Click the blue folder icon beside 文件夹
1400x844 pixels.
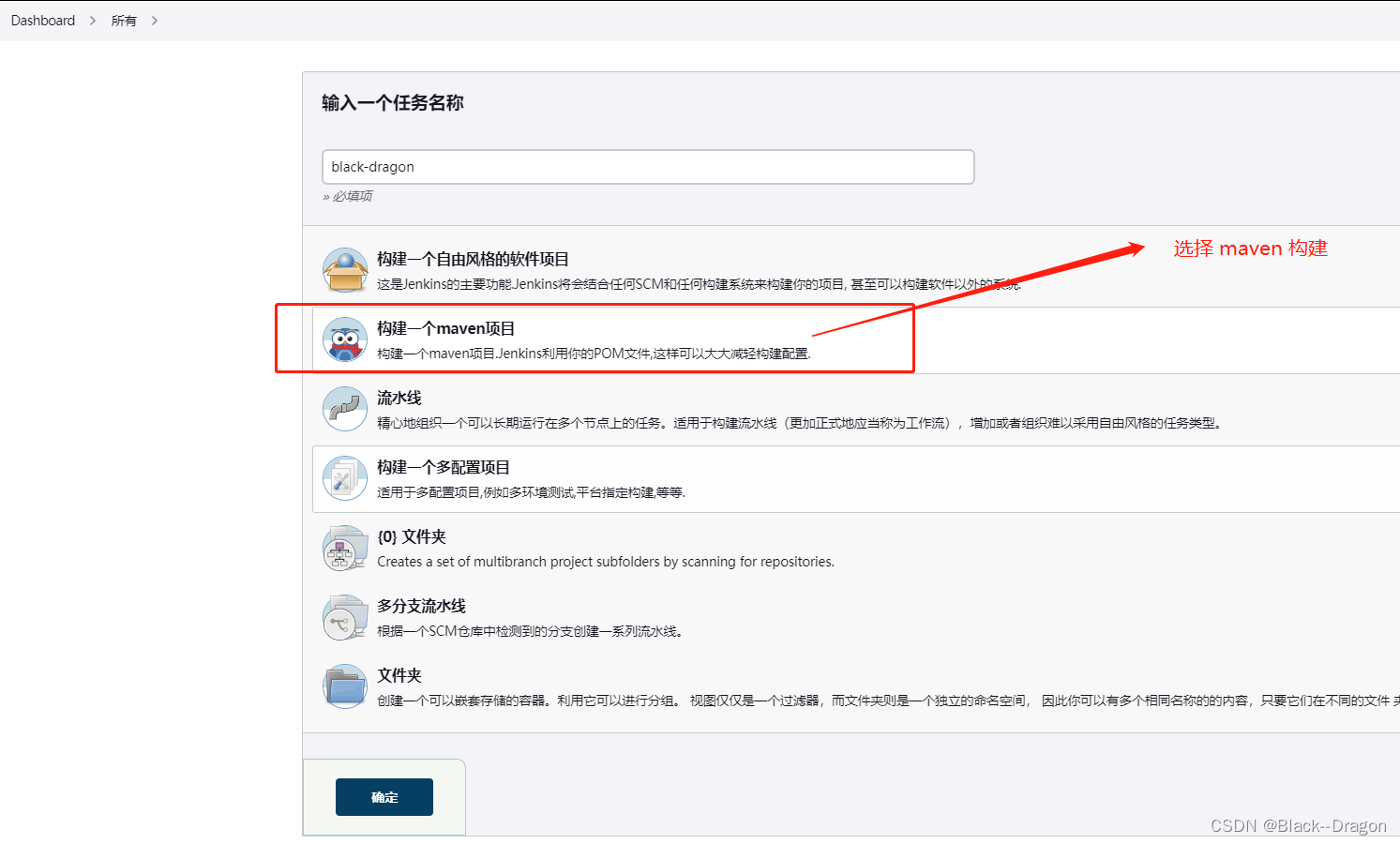click(x=344, y=686)
